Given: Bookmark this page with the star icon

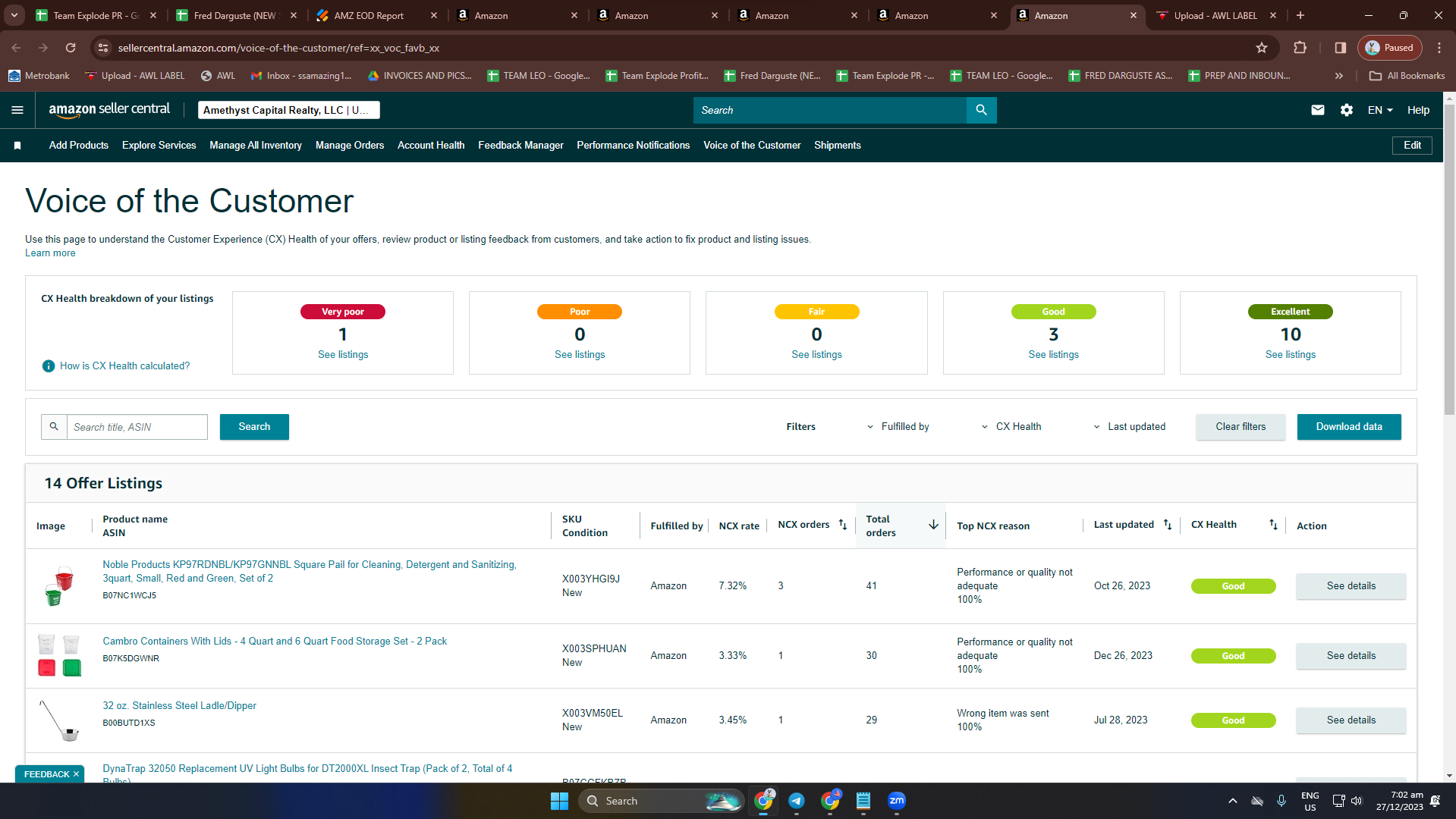Looking at the screenshot, I should (1262, 48).
